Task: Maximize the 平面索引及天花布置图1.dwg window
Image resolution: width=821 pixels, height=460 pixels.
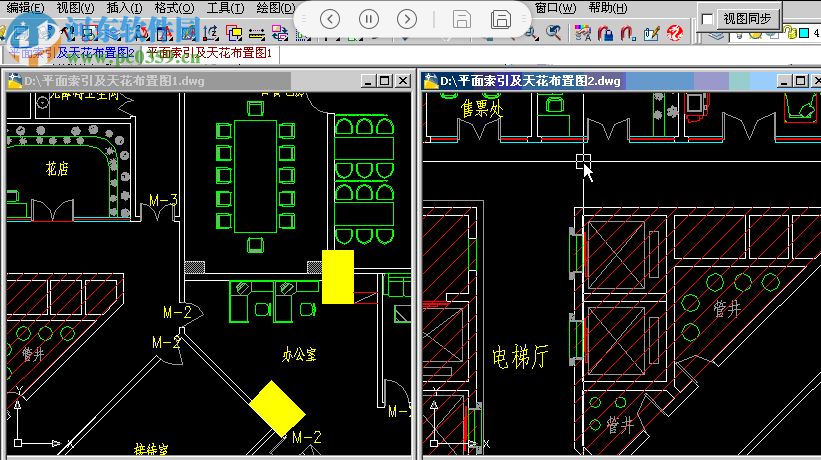Action: pyautogui.click(x=385, y=81)
